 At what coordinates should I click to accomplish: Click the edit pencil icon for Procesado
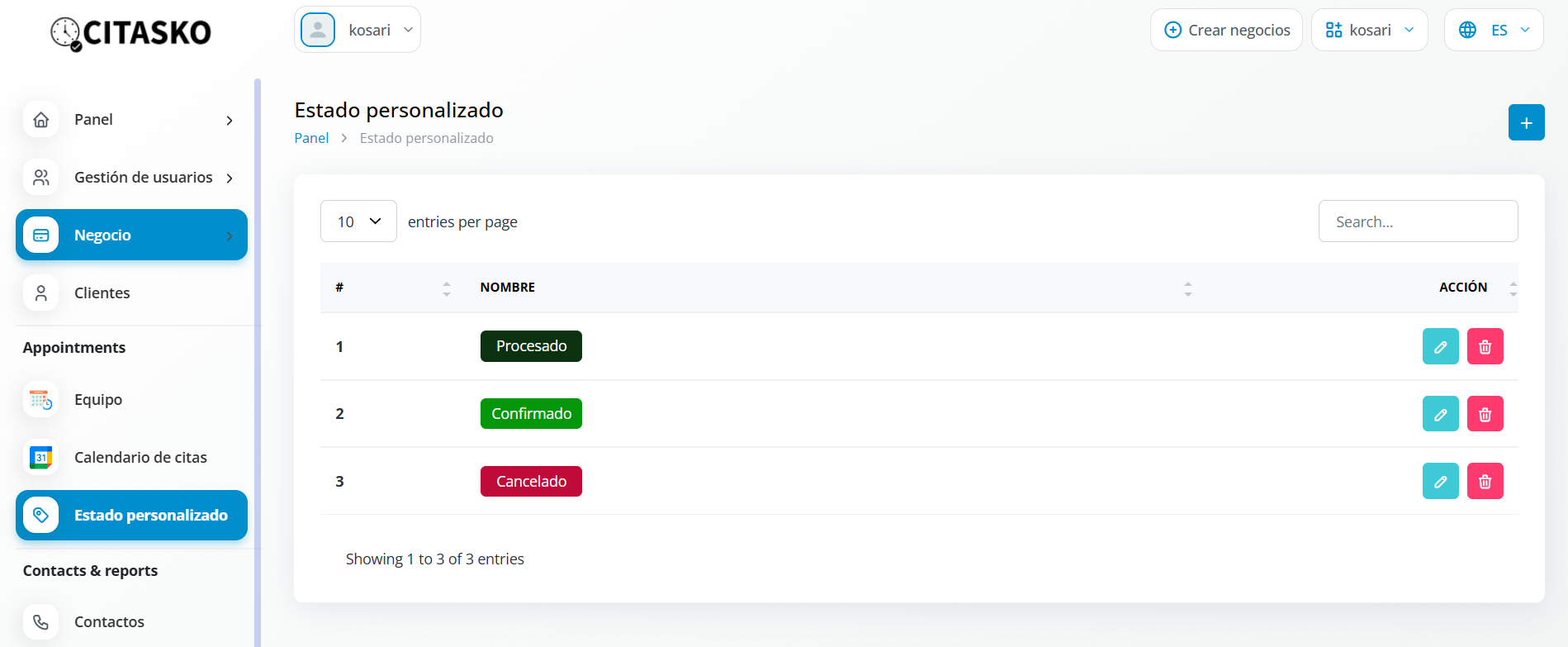pos(1440,346)
